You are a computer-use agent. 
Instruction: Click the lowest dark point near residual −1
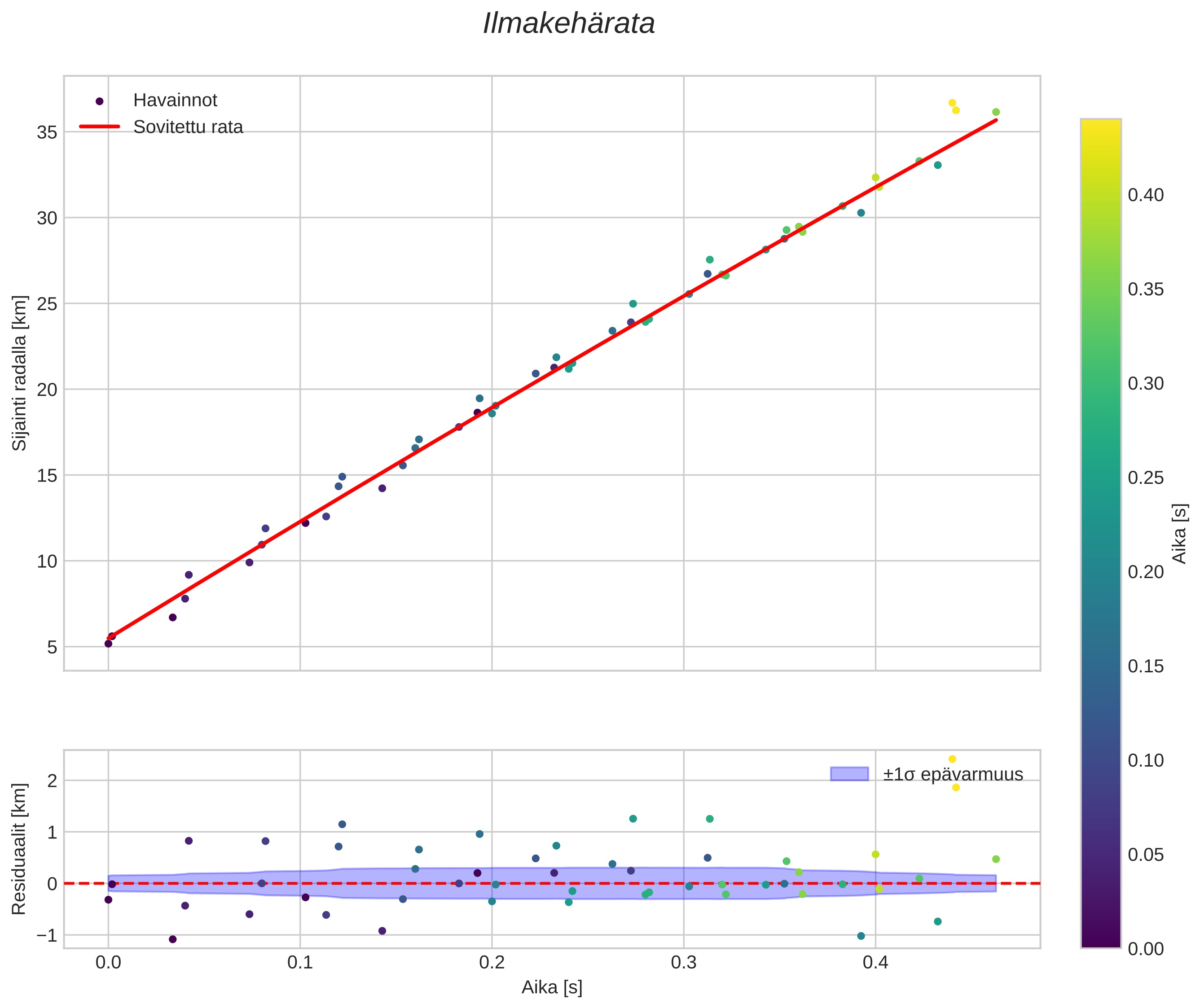(173, 939)
